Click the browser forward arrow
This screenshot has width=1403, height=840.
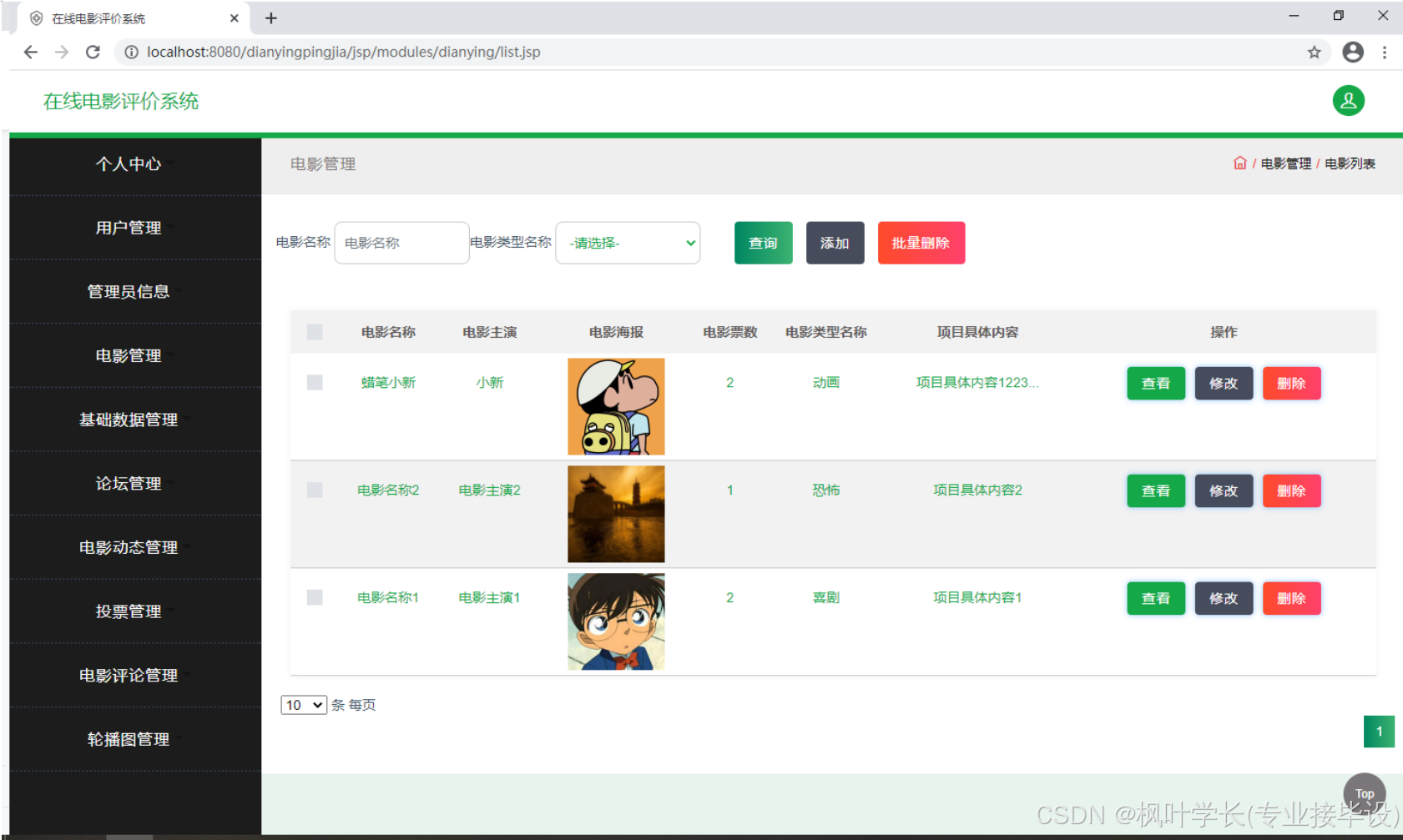(62, 52)
